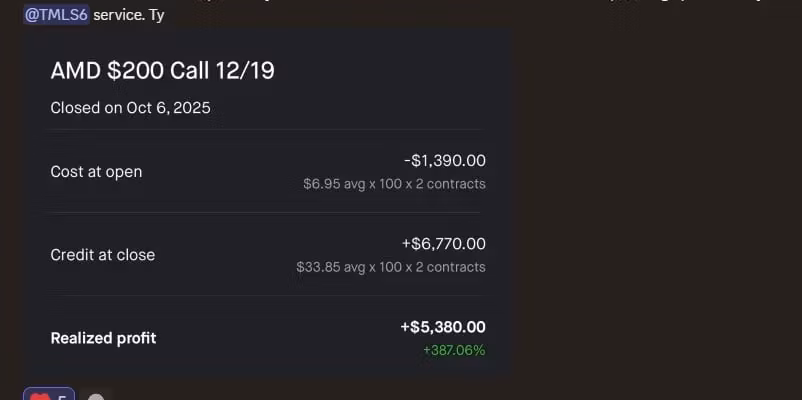Open the @TMLS6 user mention
The image size is (802, 400).
point(56,15)
